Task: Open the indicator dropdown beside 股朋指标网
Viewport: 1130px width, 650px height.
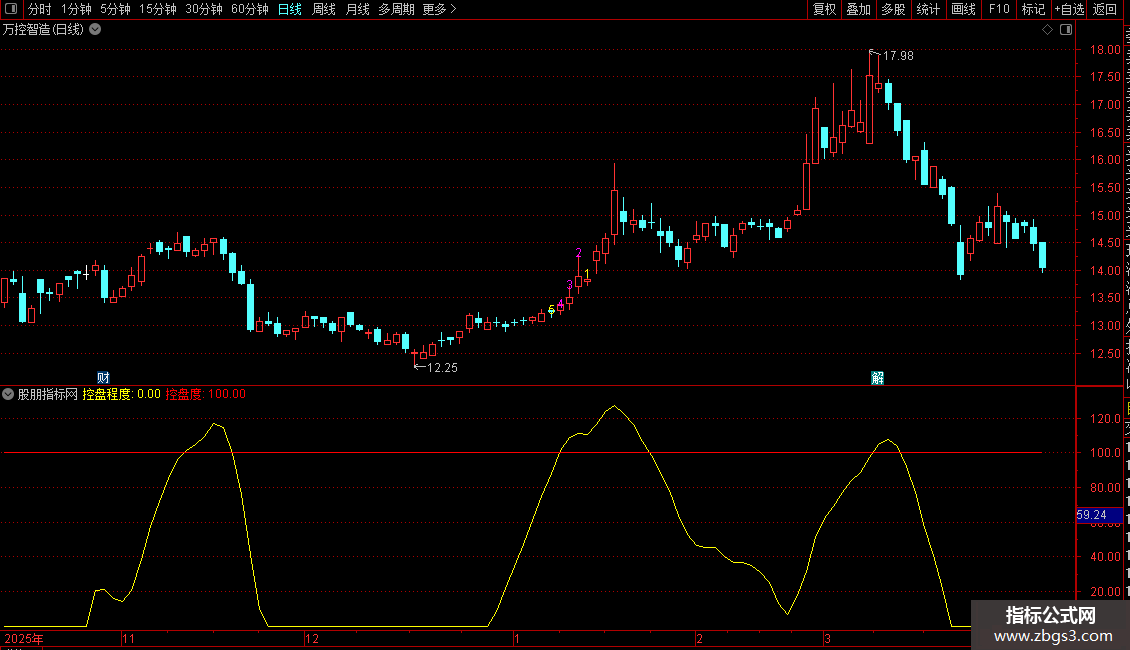Action: (8, 394)
